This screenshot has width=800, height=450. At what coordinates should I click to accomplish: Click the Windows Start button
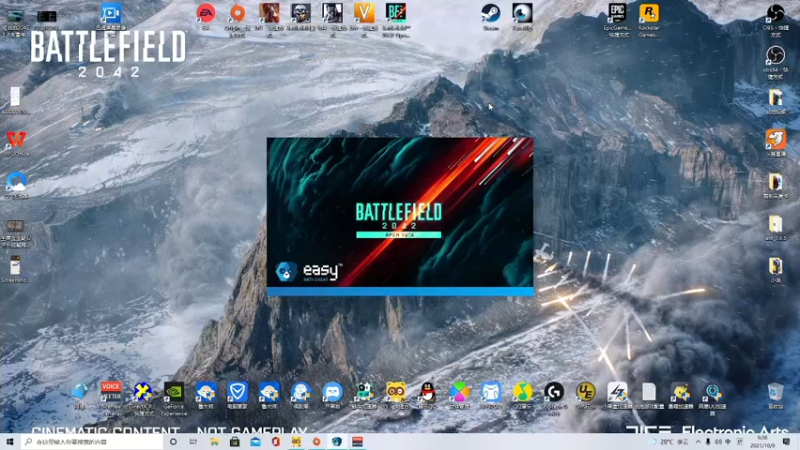(10, 441)
